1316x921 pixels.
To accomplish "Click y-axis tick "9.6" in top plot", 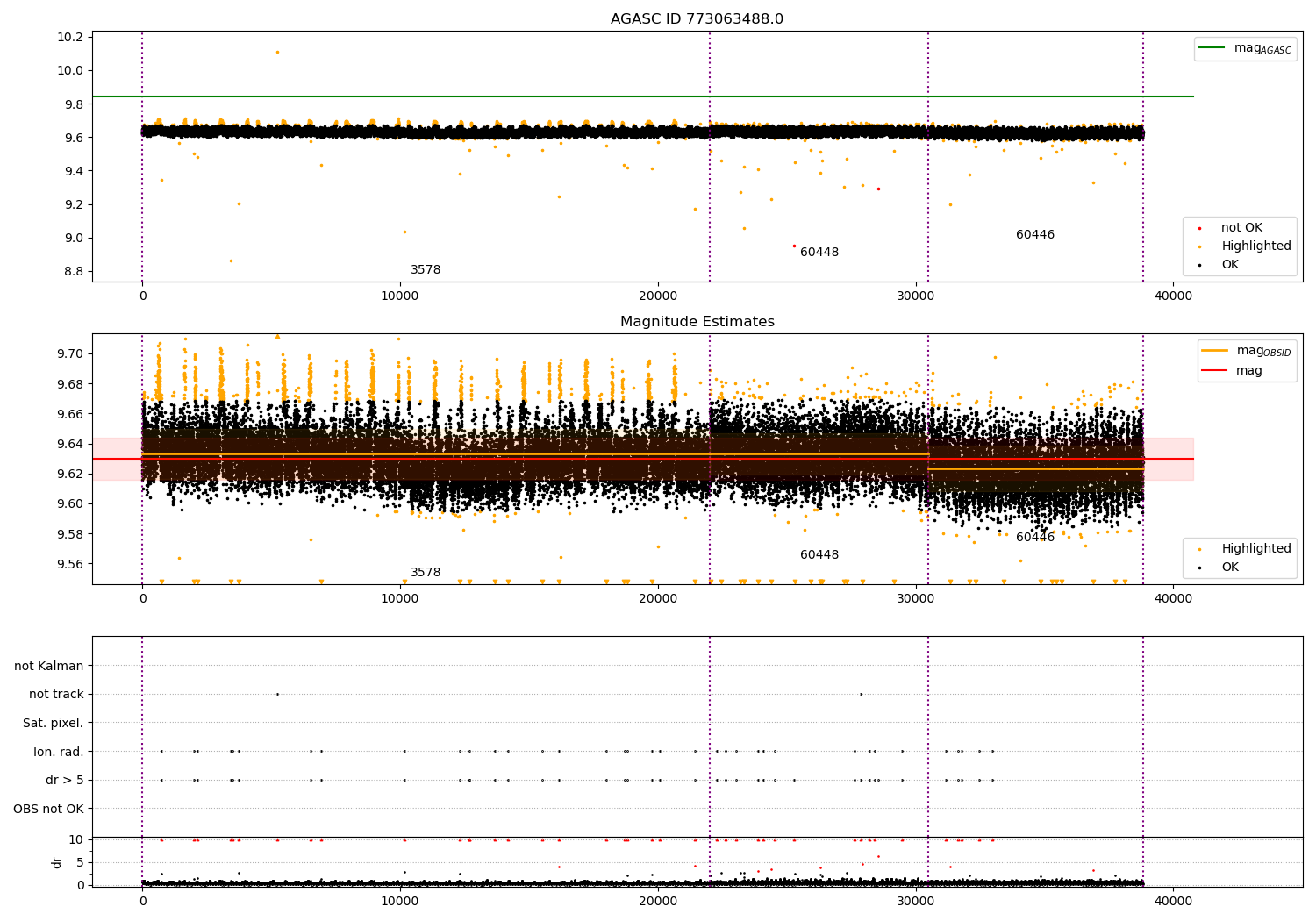I will coord(74,138).
